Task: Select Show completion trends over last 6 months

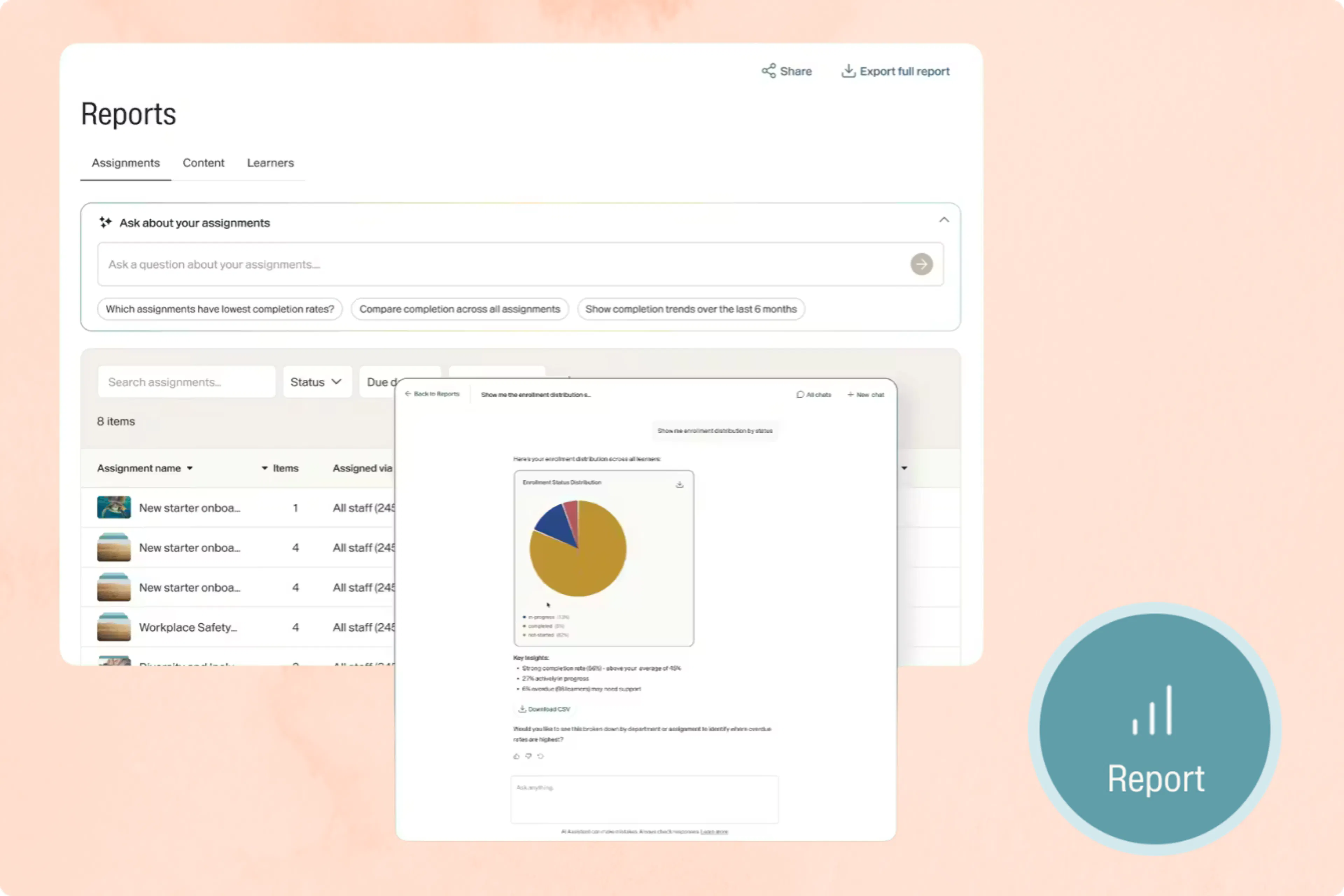Action: [x=691, y=309]
